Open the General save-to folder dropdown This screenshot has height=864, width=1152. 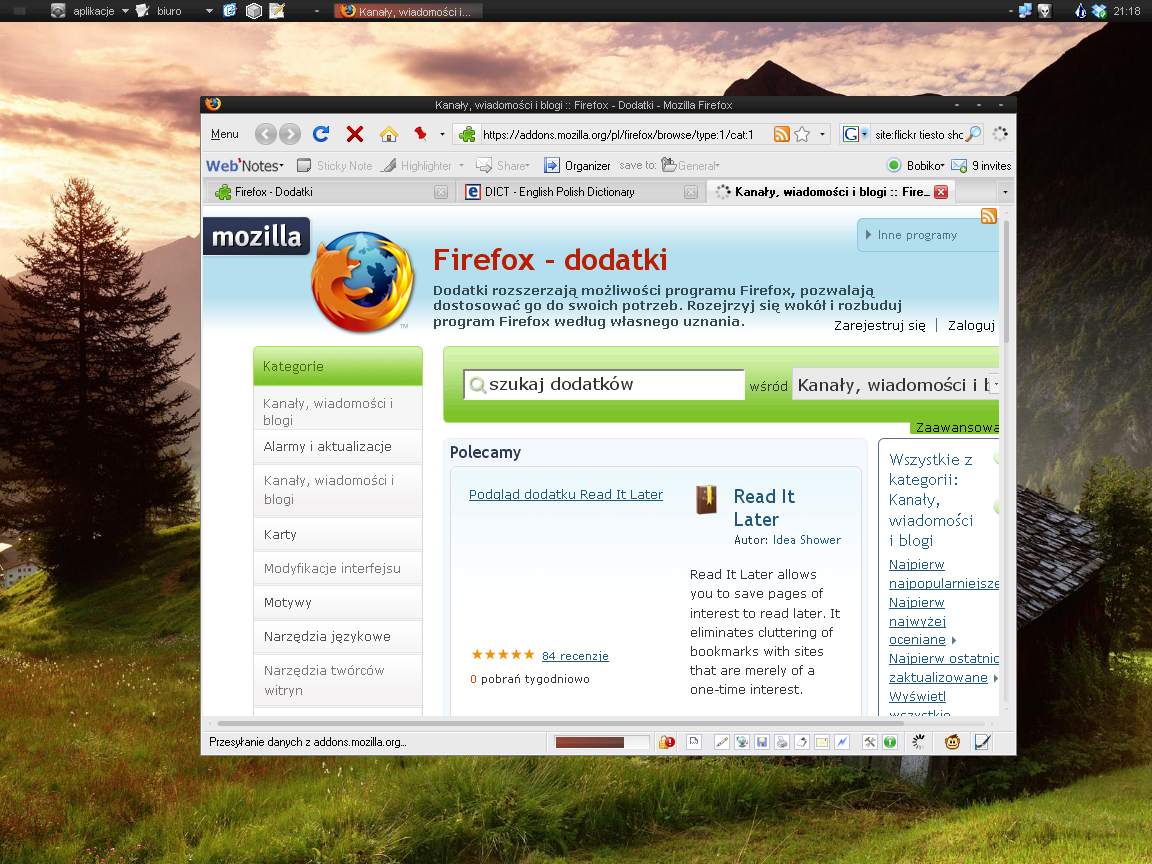[x=690, y=166]
